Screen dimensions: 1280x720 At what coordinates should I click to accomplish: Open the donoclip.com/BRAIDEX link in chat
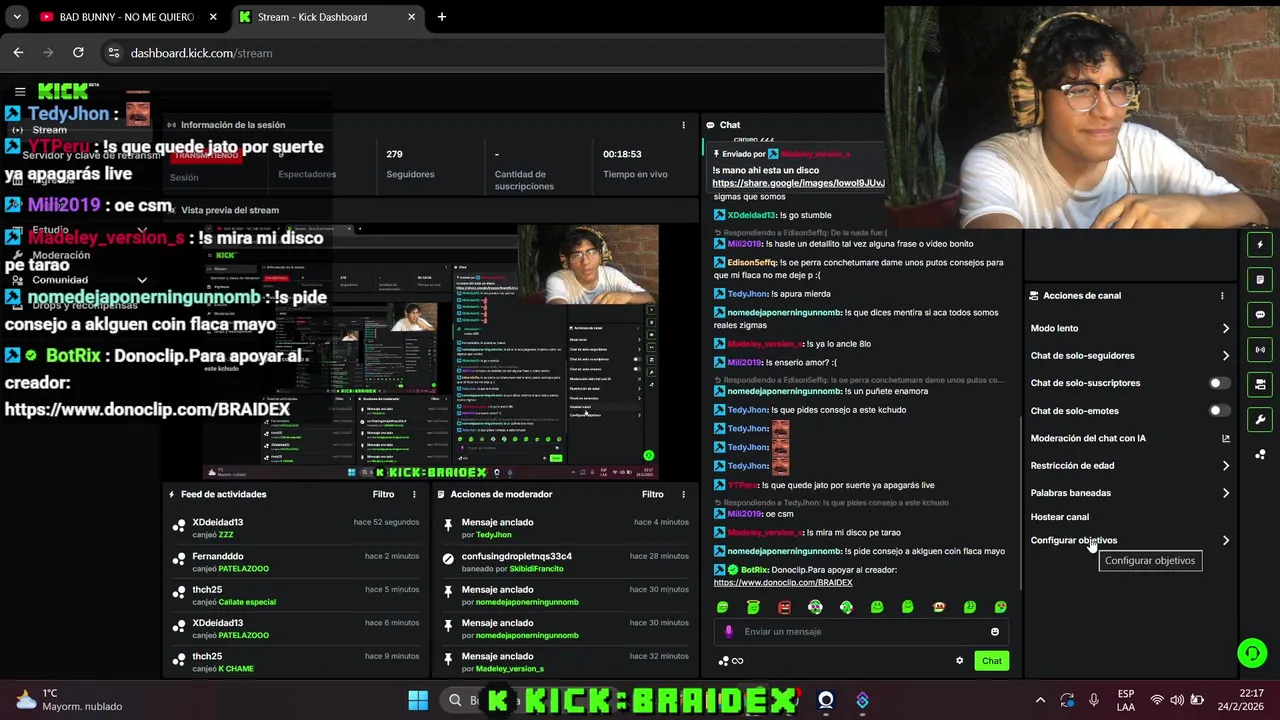(x=783, y=583)
